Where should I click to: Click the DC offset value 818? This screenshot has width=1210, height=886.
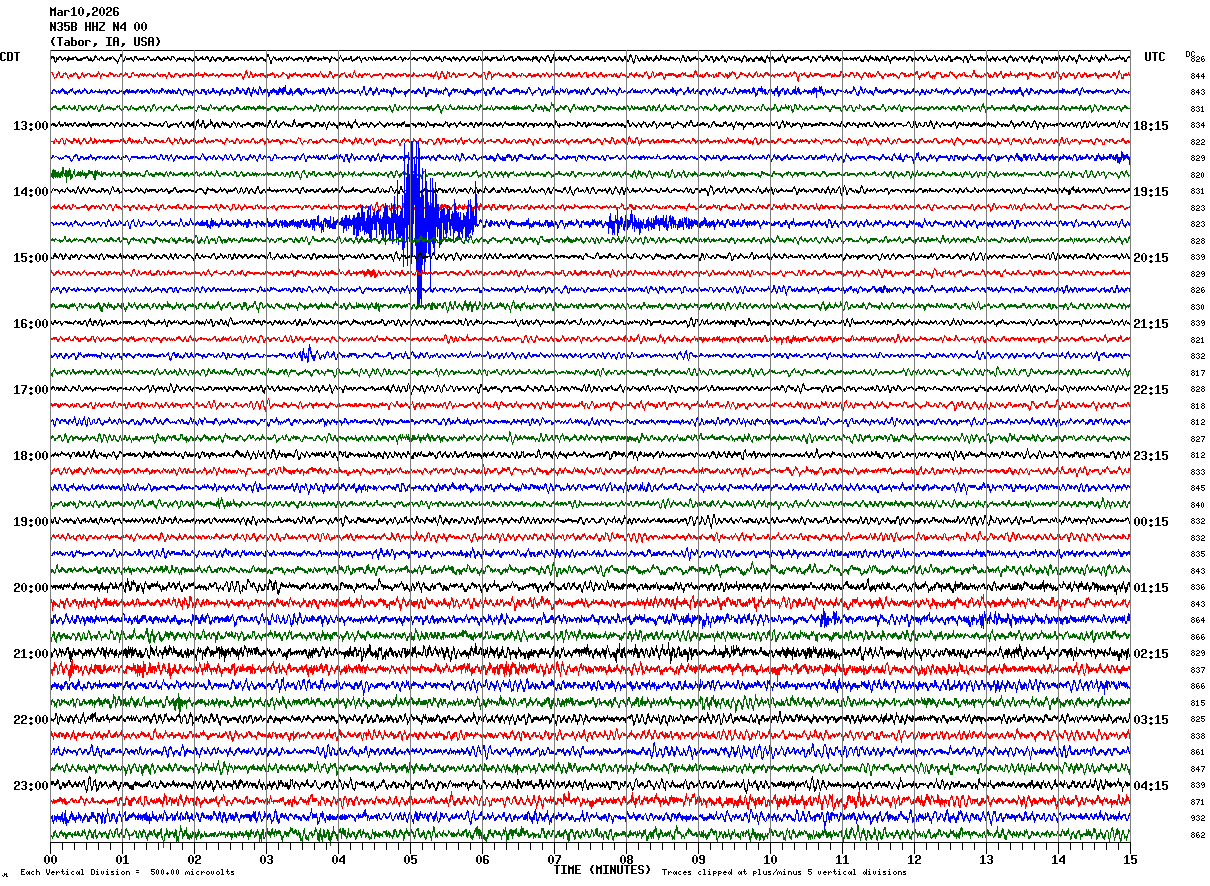click(1197, 406)
